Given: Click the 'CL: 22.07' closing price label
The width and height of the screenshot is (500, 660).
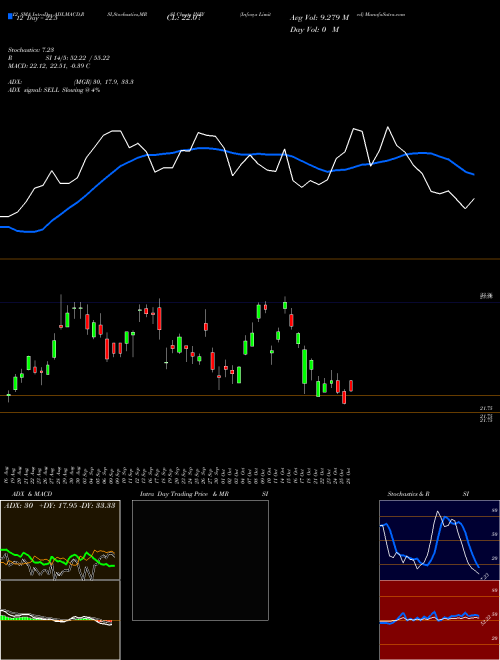Looking at the screenshot, I should tap(186, 18).
